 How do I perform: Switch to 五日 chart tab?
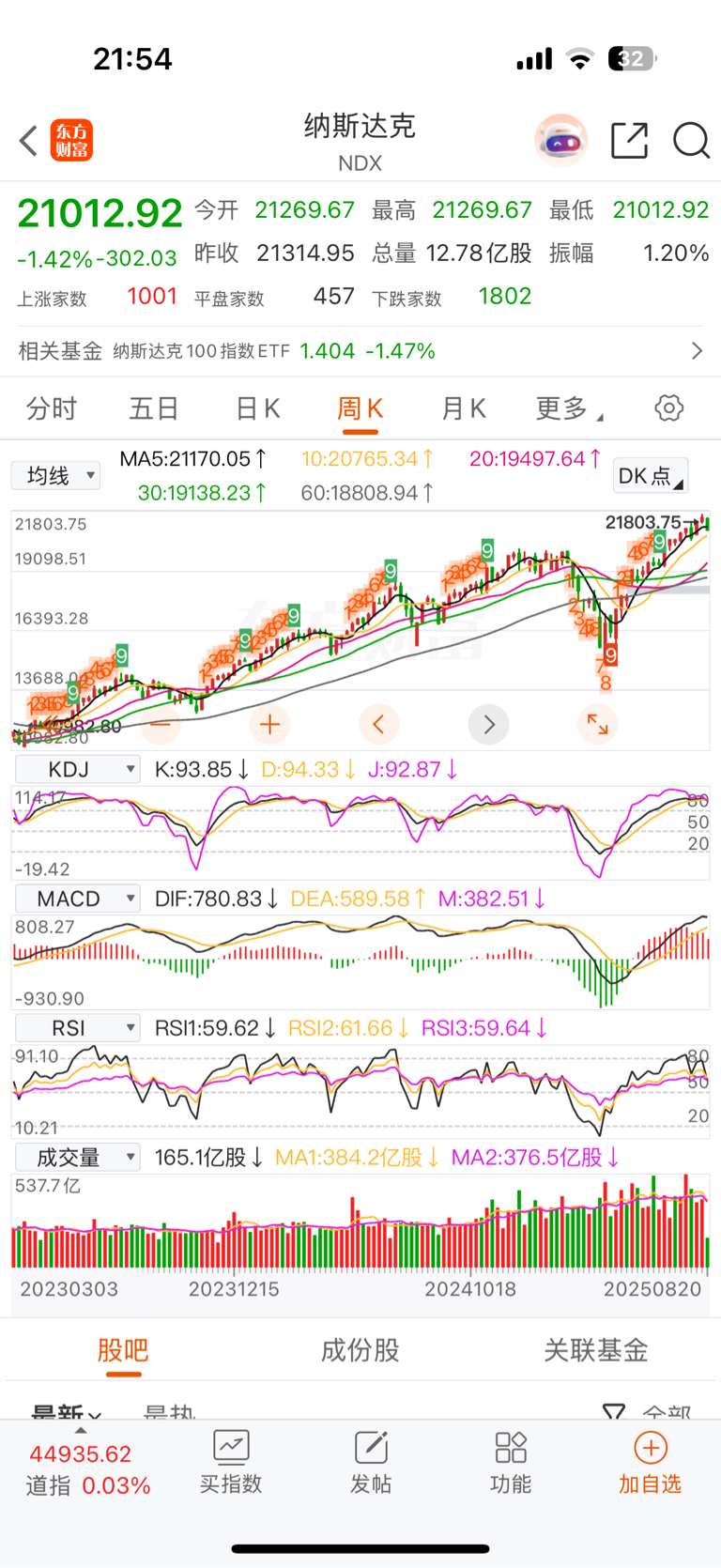(x=154, y=408)
